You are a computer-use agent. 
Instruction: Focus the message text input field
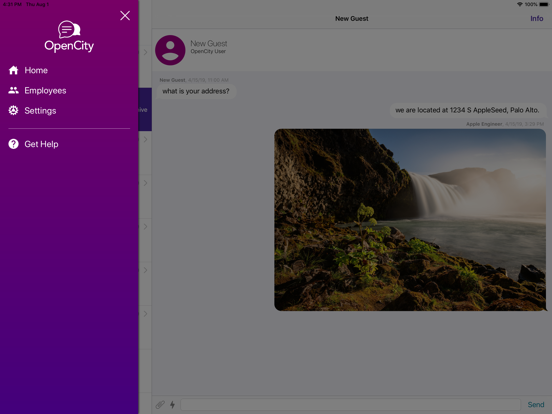click(351, 404)
